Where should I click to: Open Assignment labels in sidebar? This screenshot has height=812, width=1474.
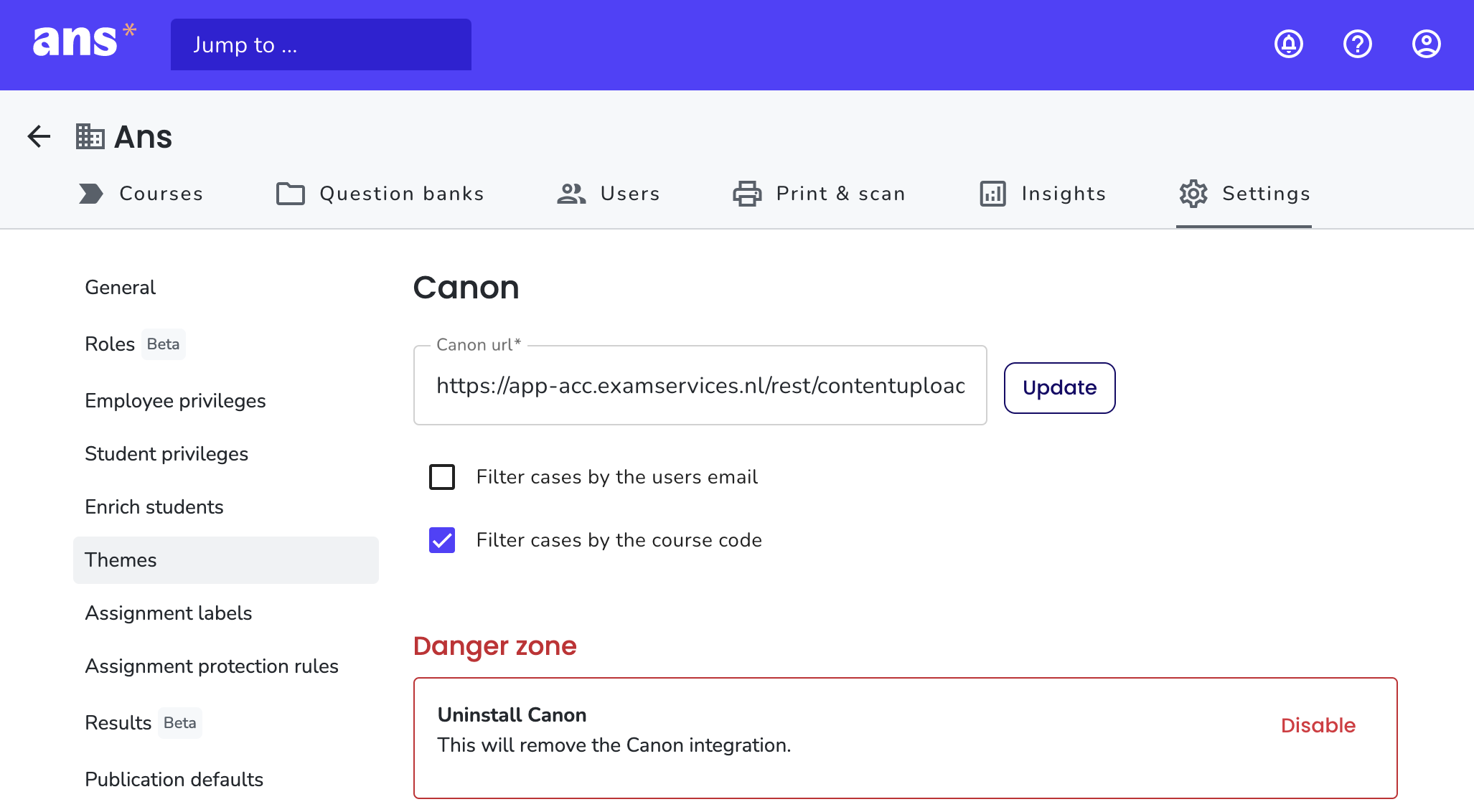(169, 613)
